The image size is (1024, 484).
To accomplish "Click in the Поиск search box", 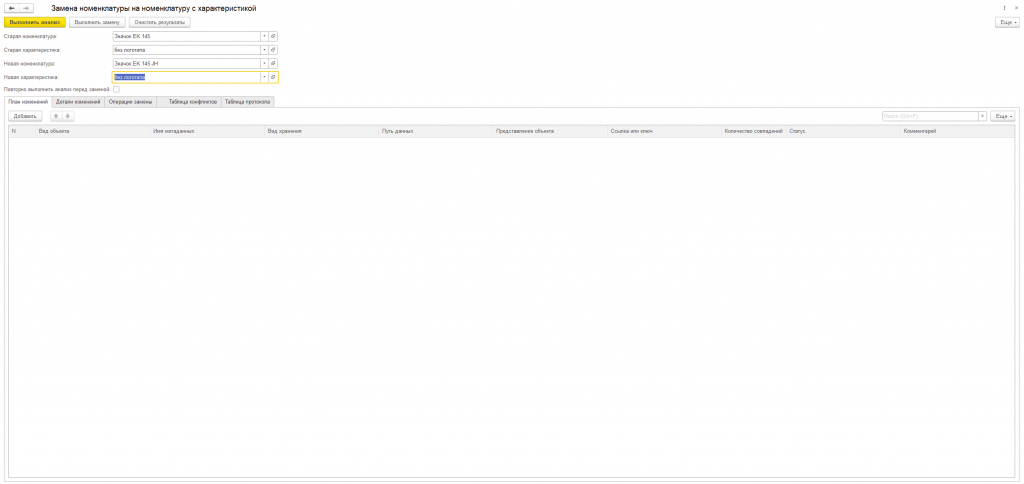I will (x=929, y=116).
